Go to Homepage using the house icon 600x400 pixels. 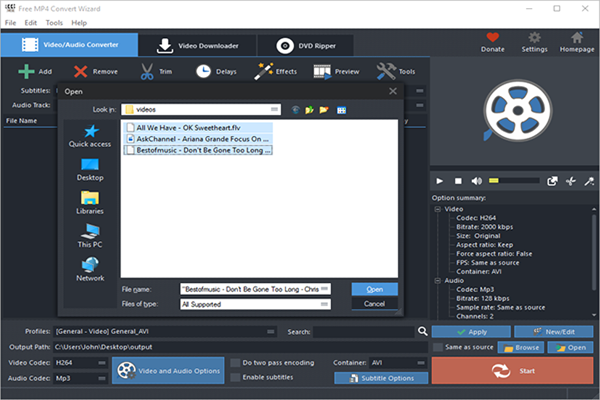coord(575,40)
